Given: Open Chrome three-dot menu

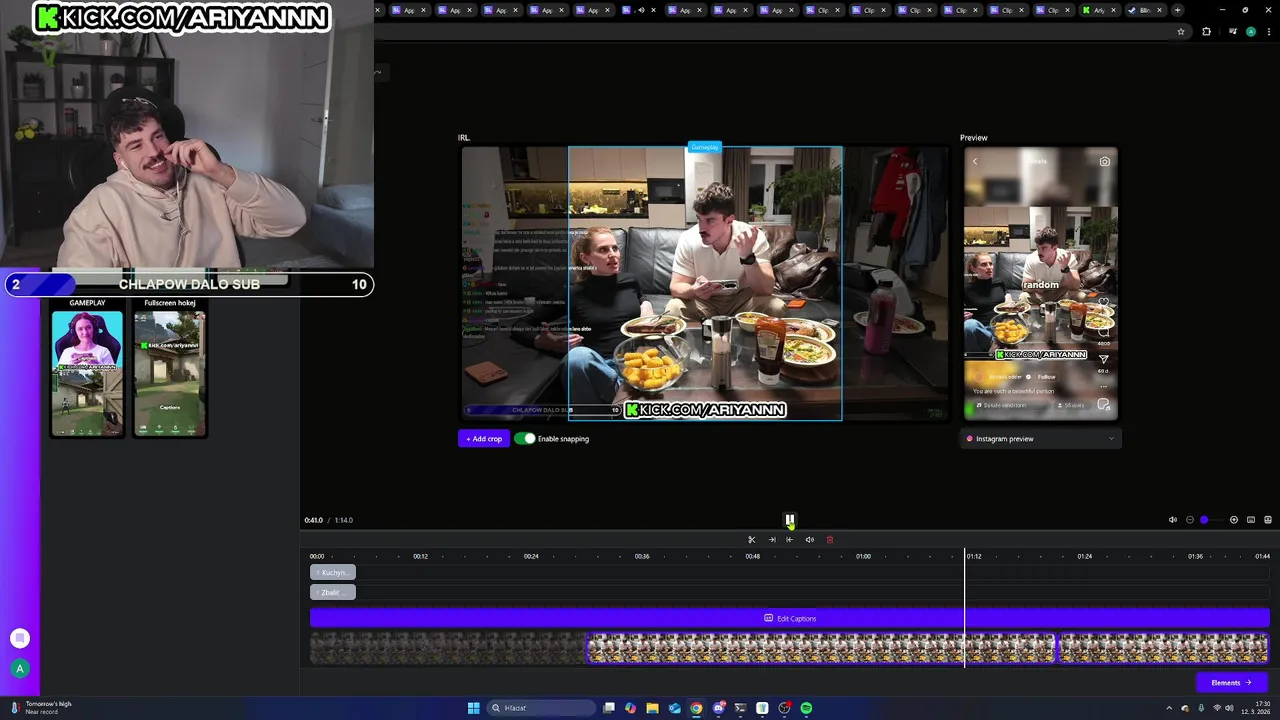Looking at the screenshot, I should point(1268,32).
